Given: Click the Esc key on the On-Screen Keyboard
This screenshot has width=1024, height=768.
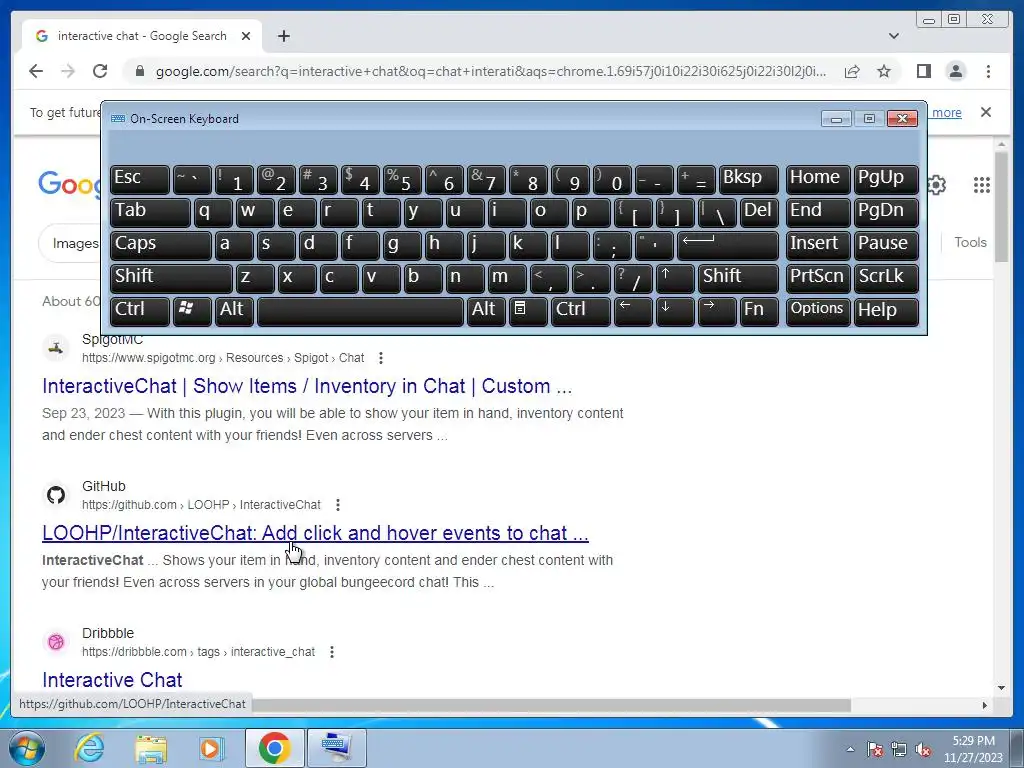Looking at the screenshot, I should pyautogui.click(x=140, y=179).
